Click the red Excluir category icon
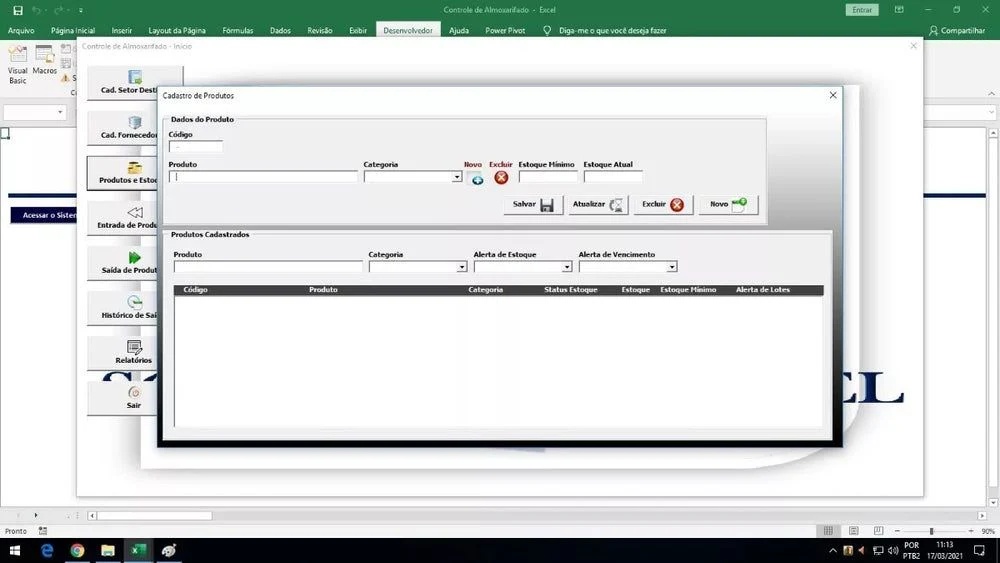 (x=501, y=178)
